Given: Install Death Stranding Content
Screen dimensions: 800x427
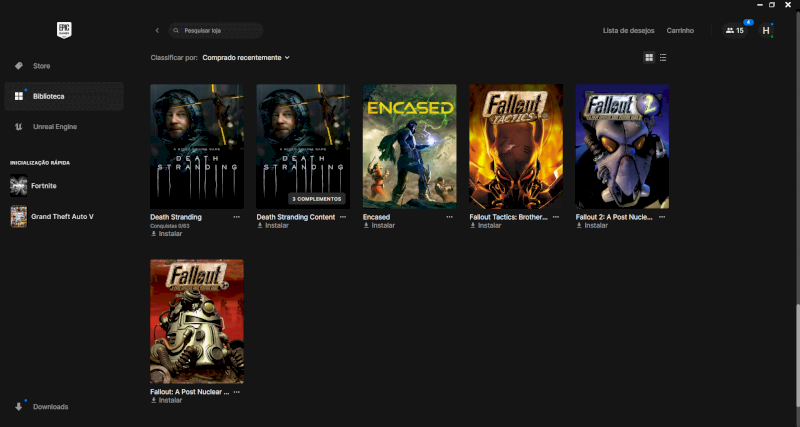Looking at the screenshot, I should pos(272,225).
